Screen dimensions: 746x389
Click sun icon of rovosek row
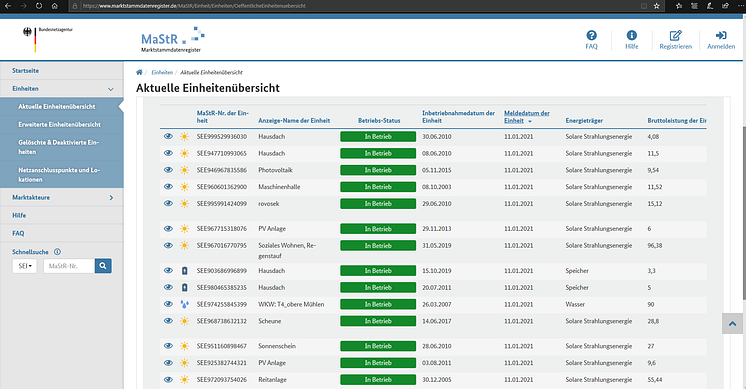[185, 204]
